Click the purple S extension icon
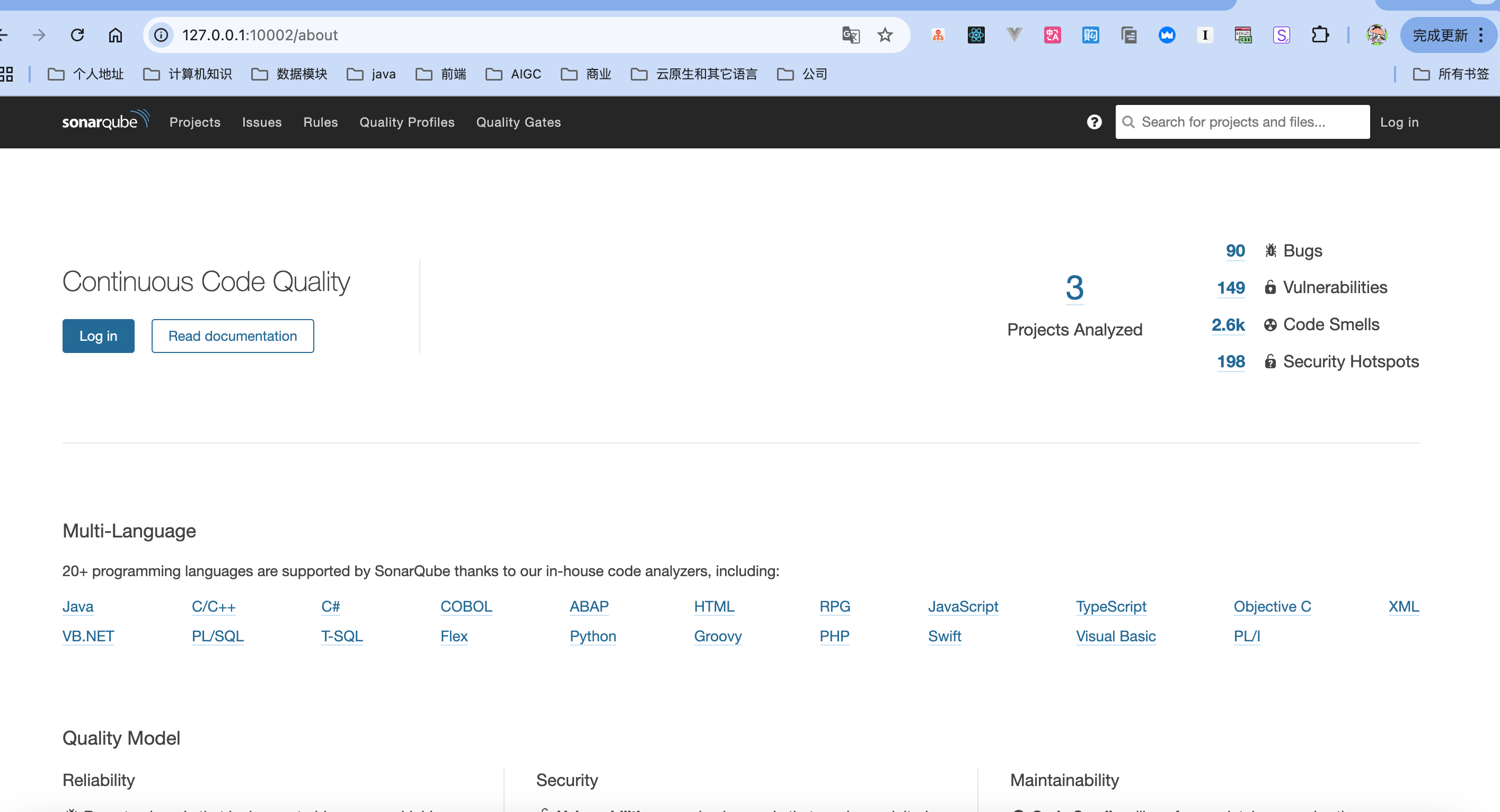This screenshot has height=812, width=1500. [1281, 35]
